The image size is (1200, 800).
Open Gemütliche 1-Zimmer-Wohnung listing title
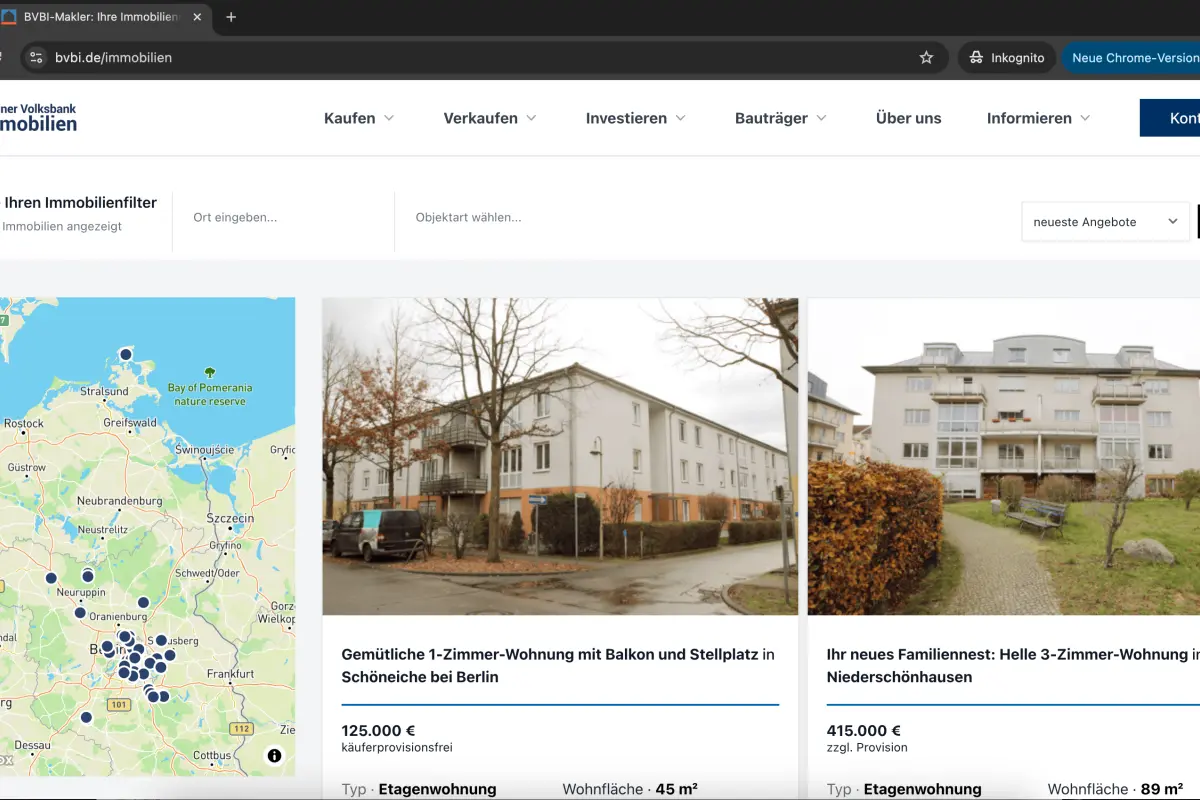pos(558,666)
